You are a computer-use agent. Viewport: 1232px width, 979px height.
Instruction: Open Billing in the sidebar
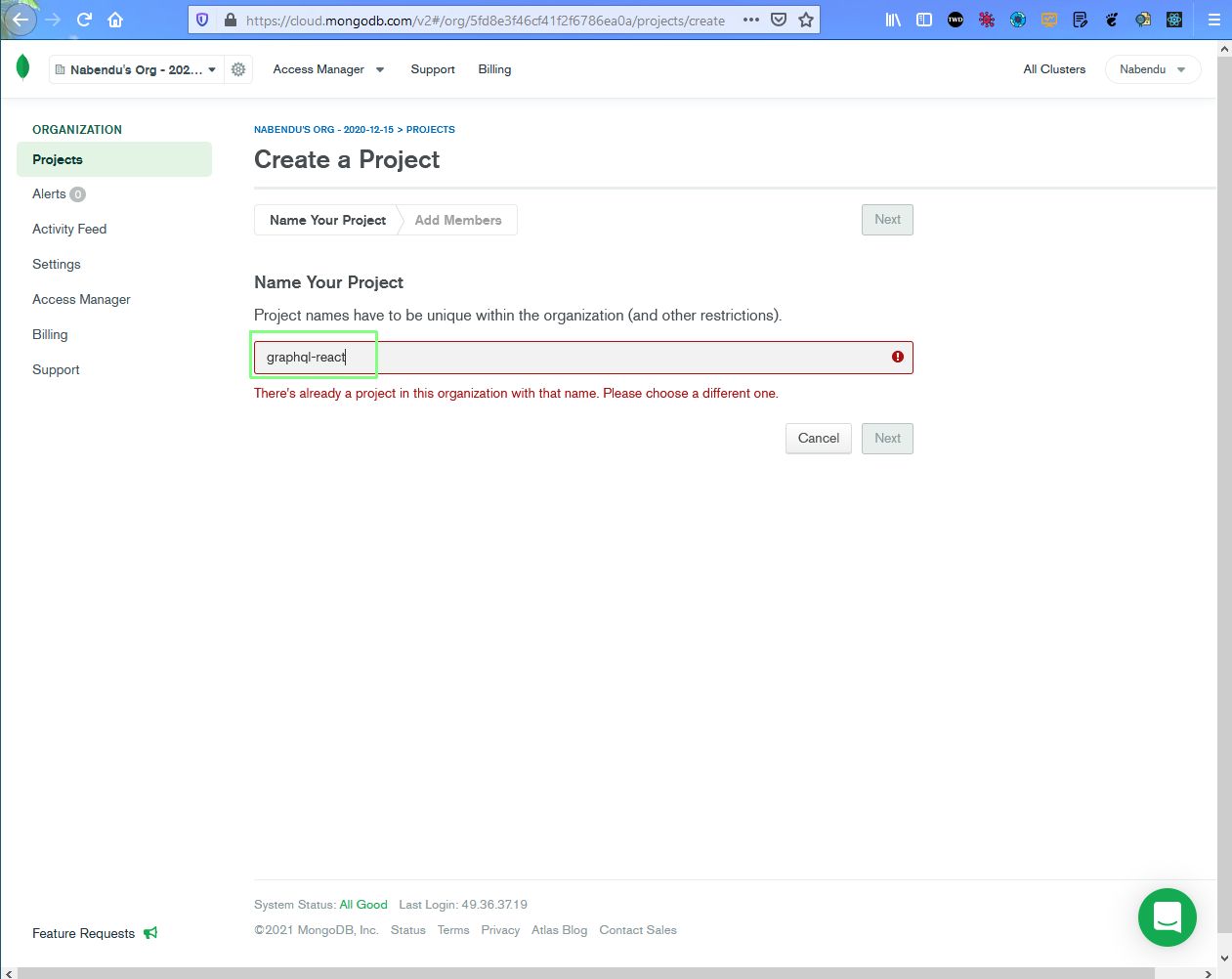(50, 334)
